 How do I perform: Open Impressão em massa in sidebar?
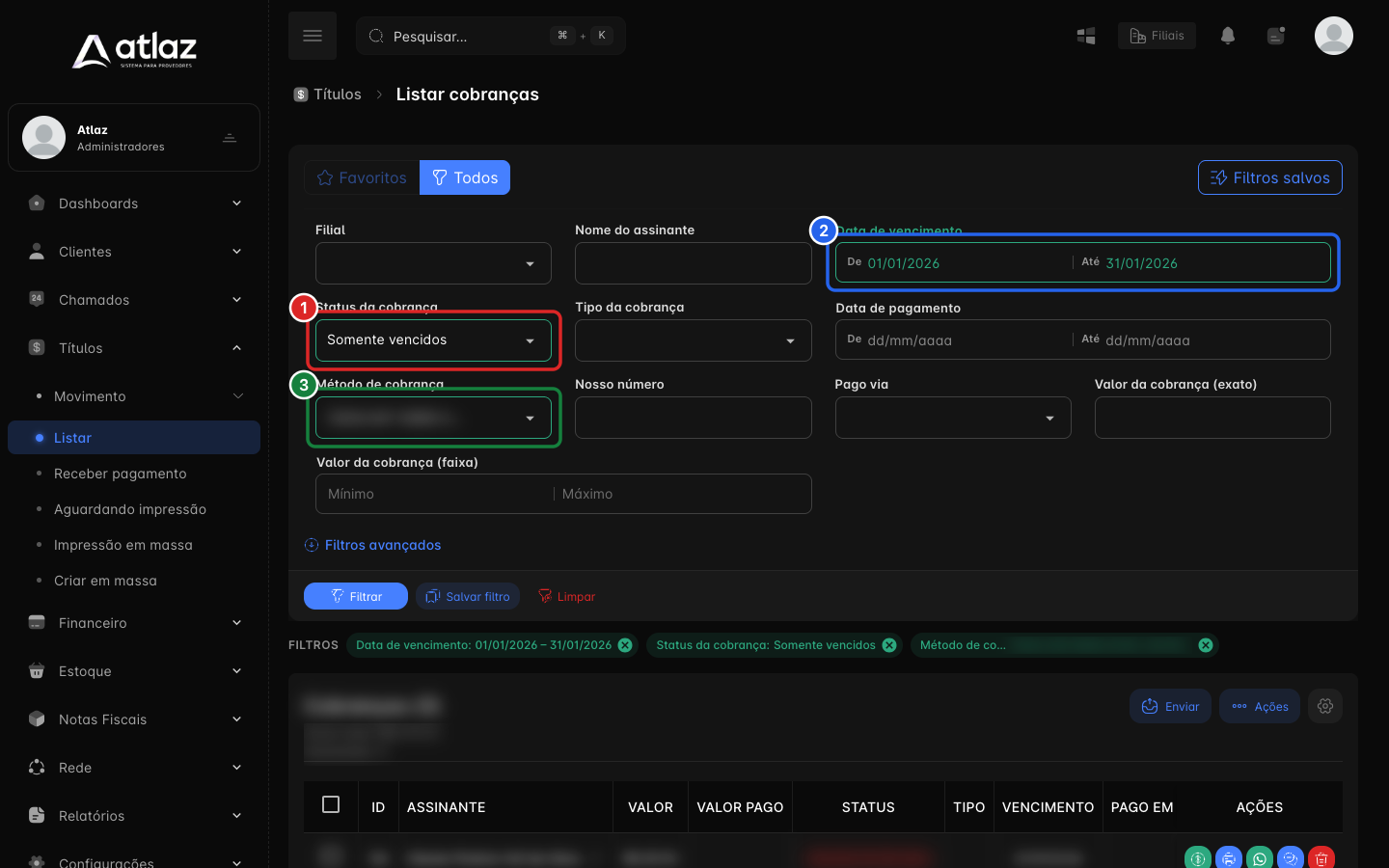(x=123, y=545)
